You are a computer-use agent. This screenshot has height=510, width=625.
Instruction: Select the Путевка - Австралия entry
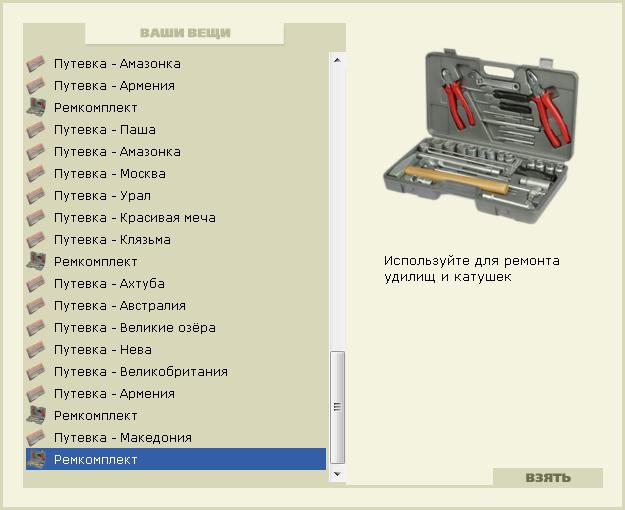tap(119, 306)
